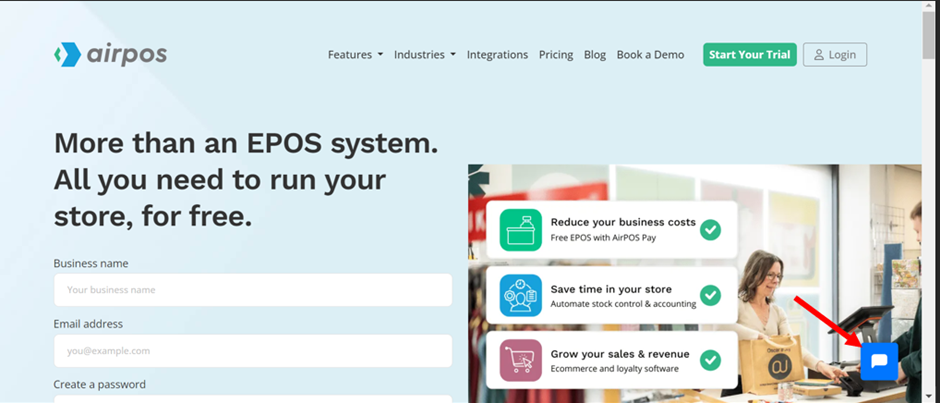This screenshot has width=940, height=403.
Task: Click the 'Create a password' label
Action: (100, 384)
